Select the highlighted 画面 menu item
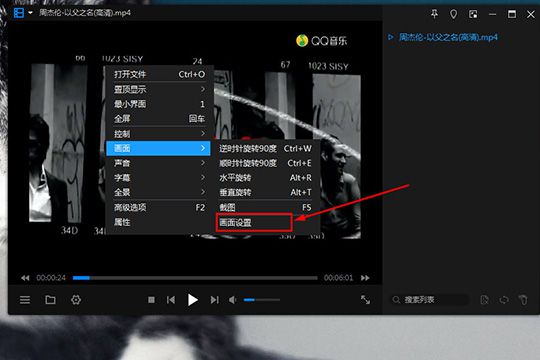This screenshot has width=540, height=360. point(158,148)
